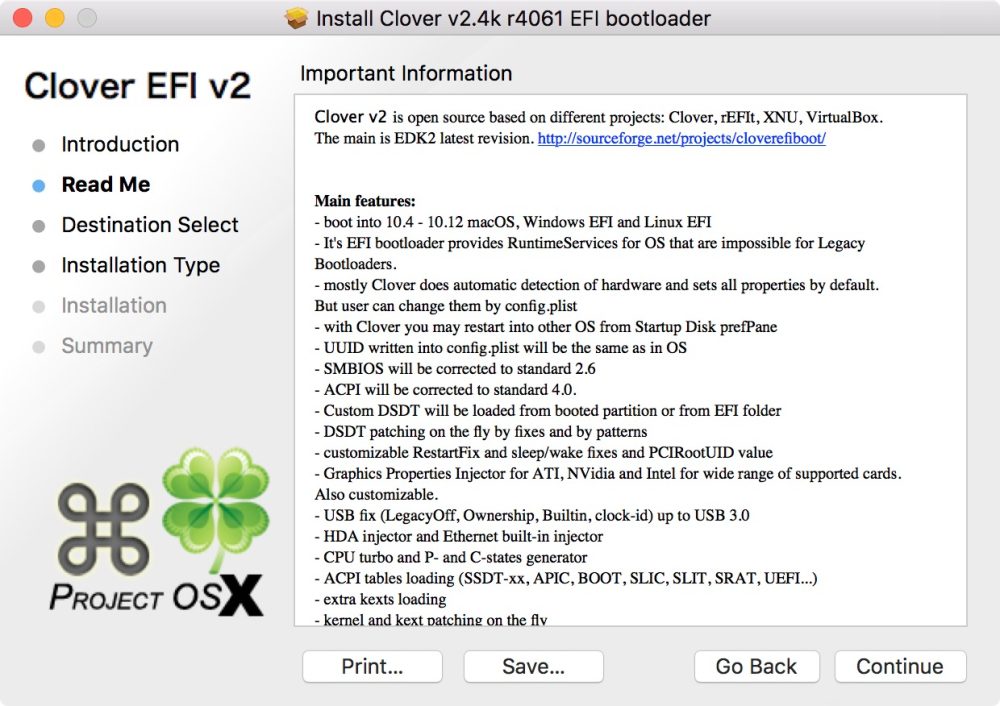Click the bullet beside Destination Select
Image resolution: width=1000 pixels, height=706 pixels.
39,225
